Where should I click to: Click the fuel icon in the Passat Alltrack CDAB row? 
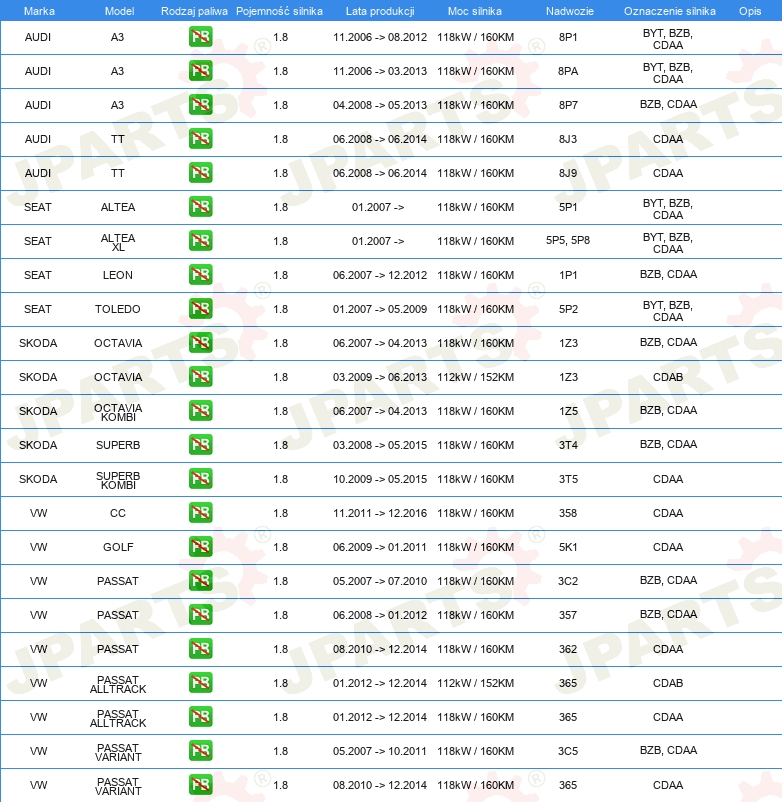pos(200,683)
